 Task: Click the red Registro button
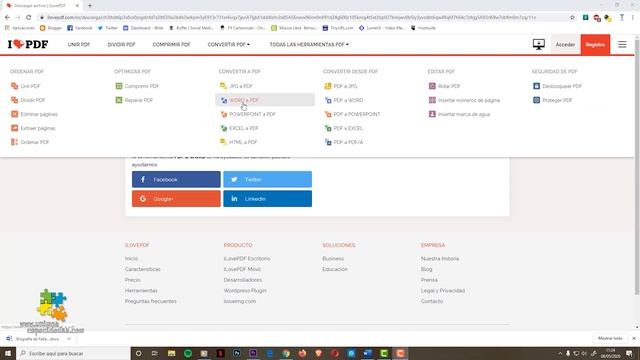595,44
